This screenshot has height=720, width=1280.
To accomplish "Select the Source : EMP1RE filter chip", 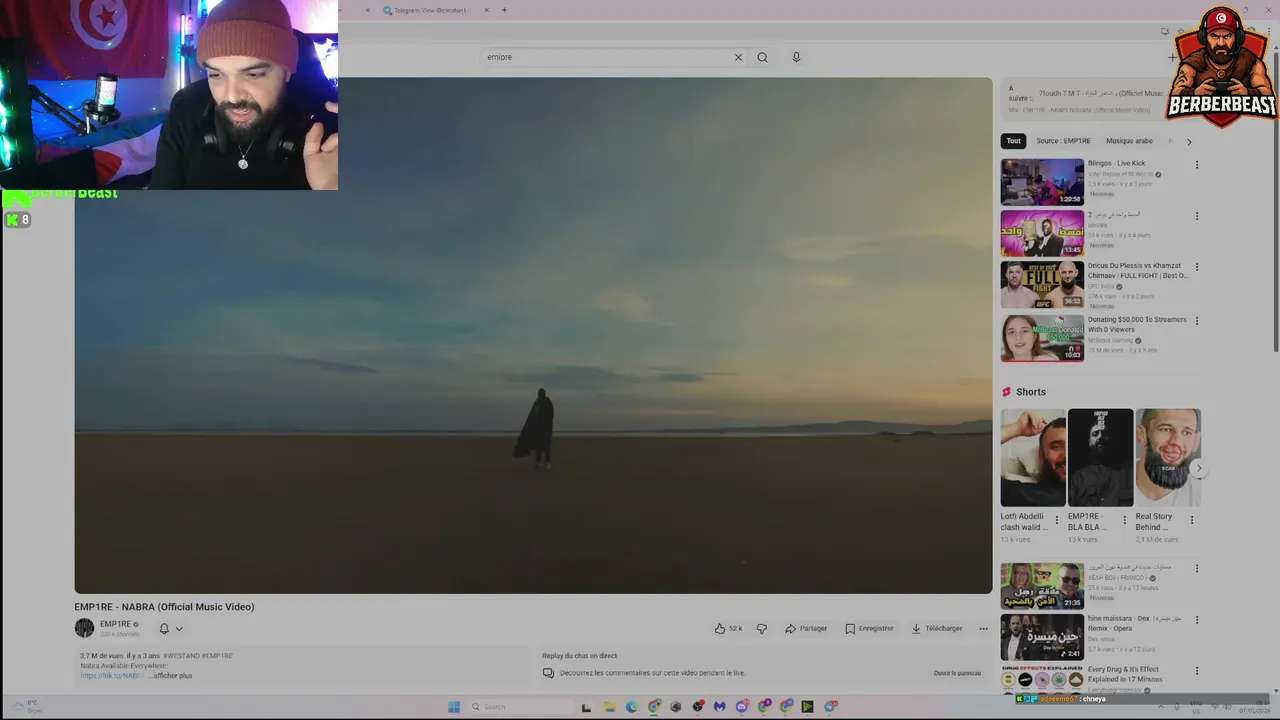I will (1063, 141).
